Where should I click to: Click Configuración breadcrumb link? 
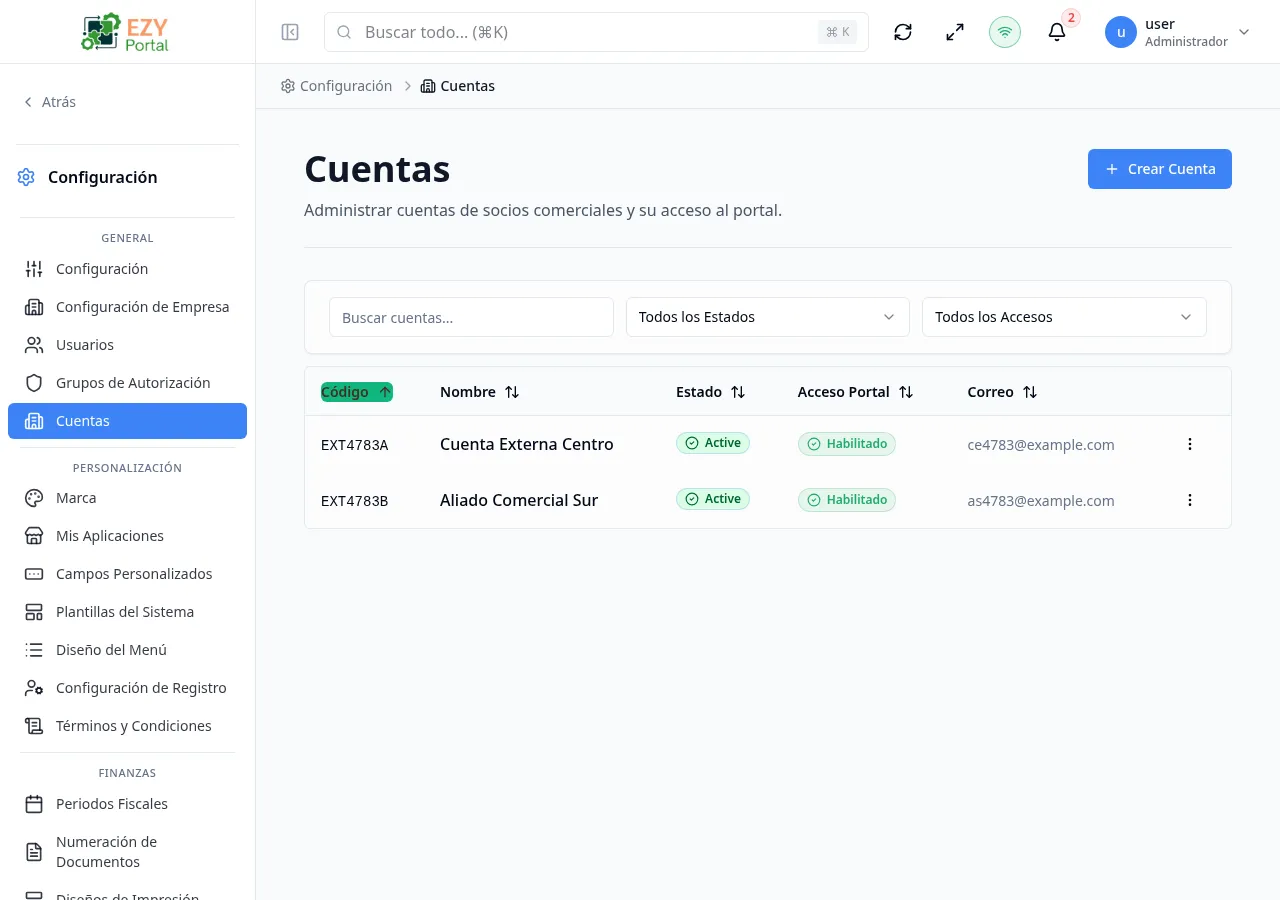click(336, 86)
